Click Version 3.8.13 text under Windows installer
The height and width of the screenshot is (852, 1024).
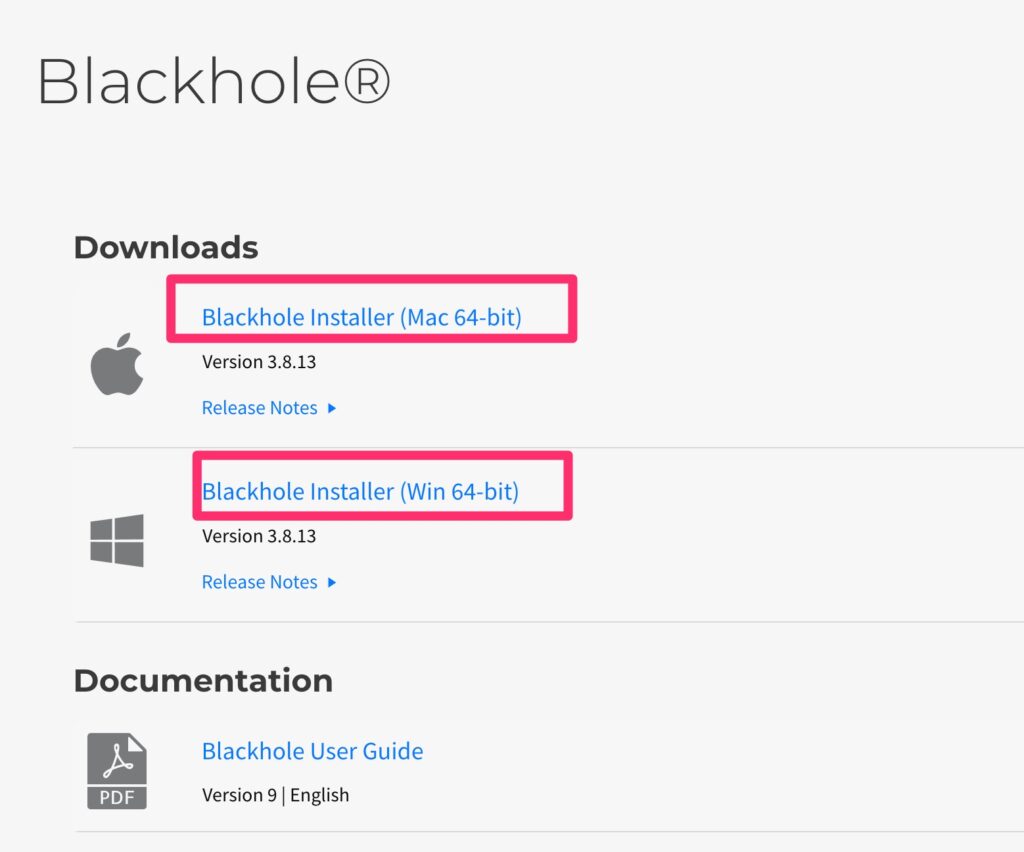coord(259,536)
